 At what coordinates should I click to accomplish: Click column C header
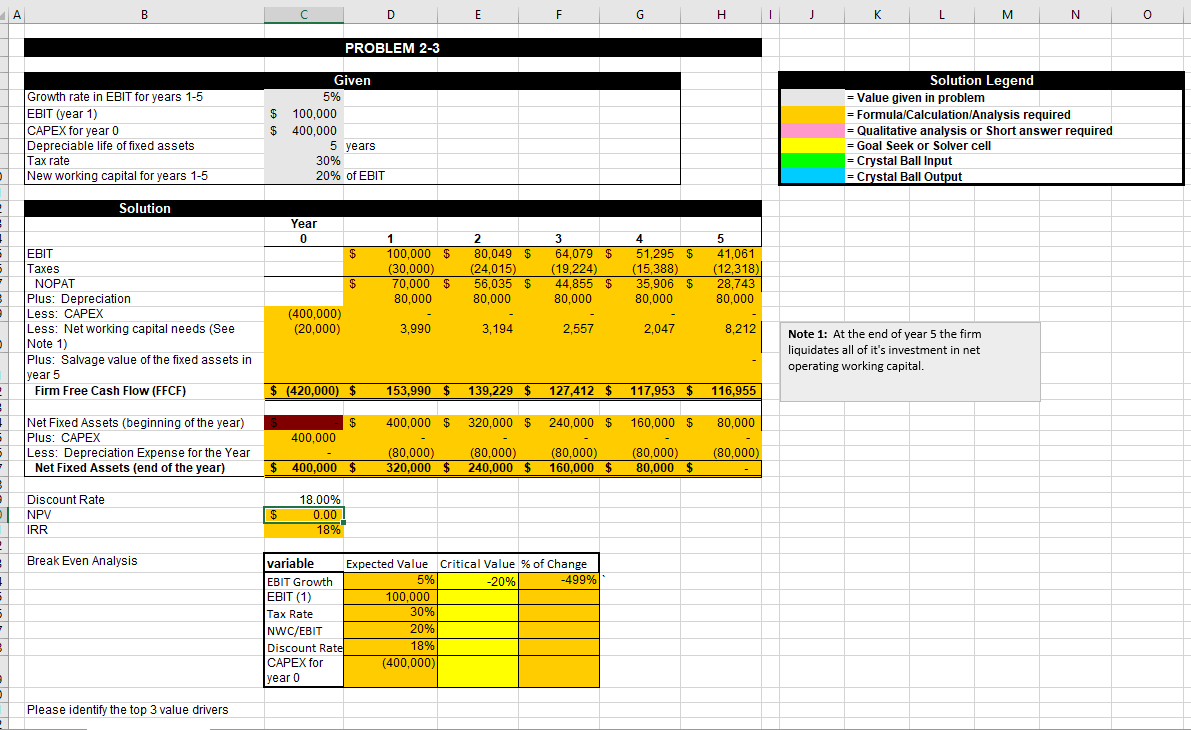(x=304, y=14)
